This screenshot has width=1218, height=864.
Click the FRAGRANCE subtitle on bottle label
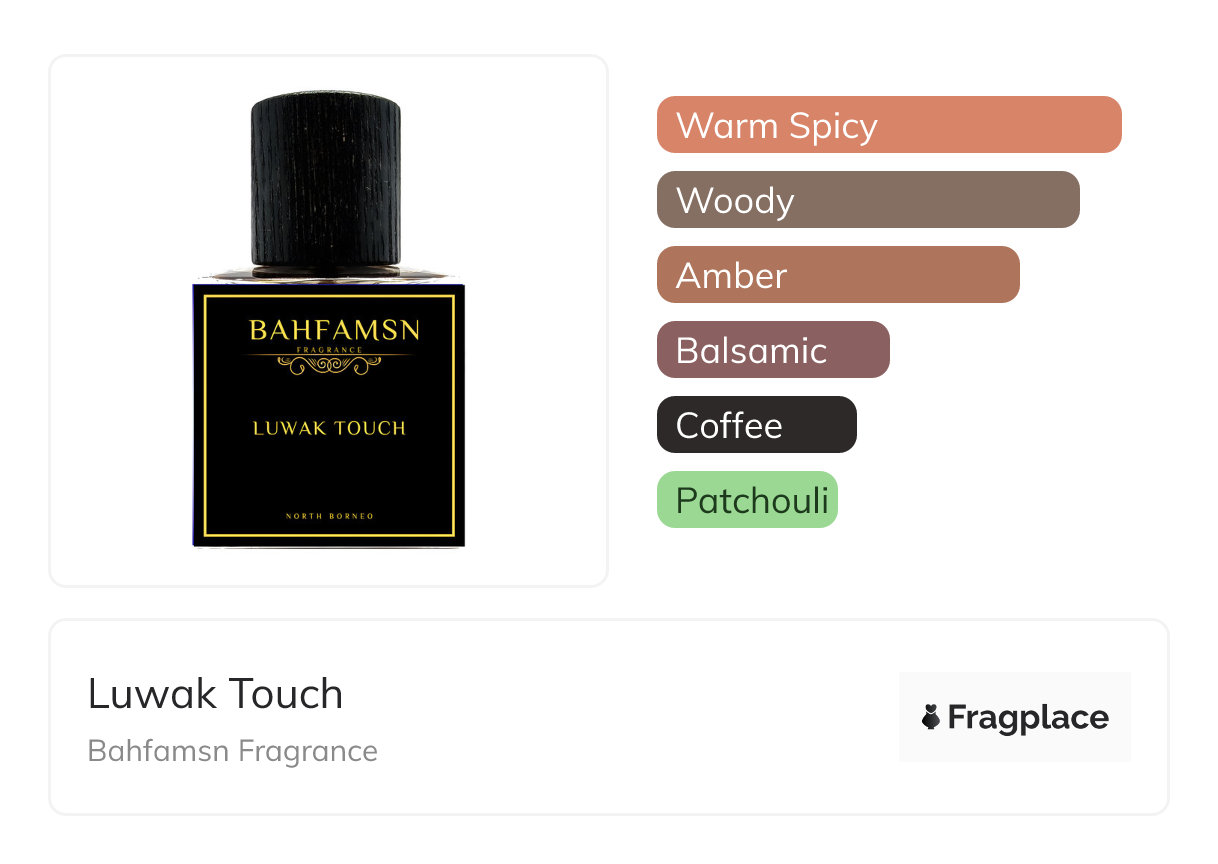[329, 349]
